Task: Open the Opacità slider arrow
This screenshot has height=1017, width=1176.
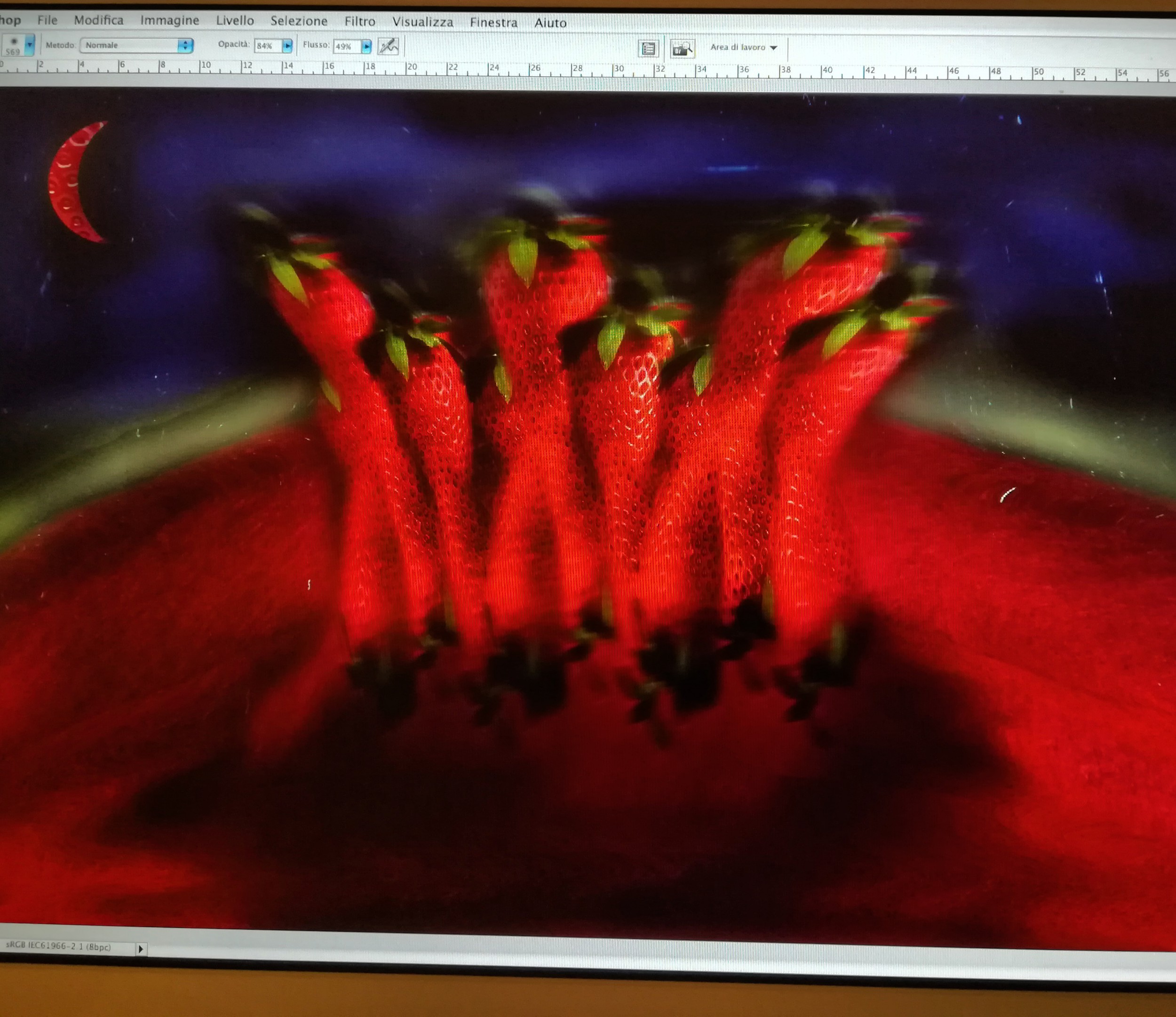Action: [x=287, y=46]
